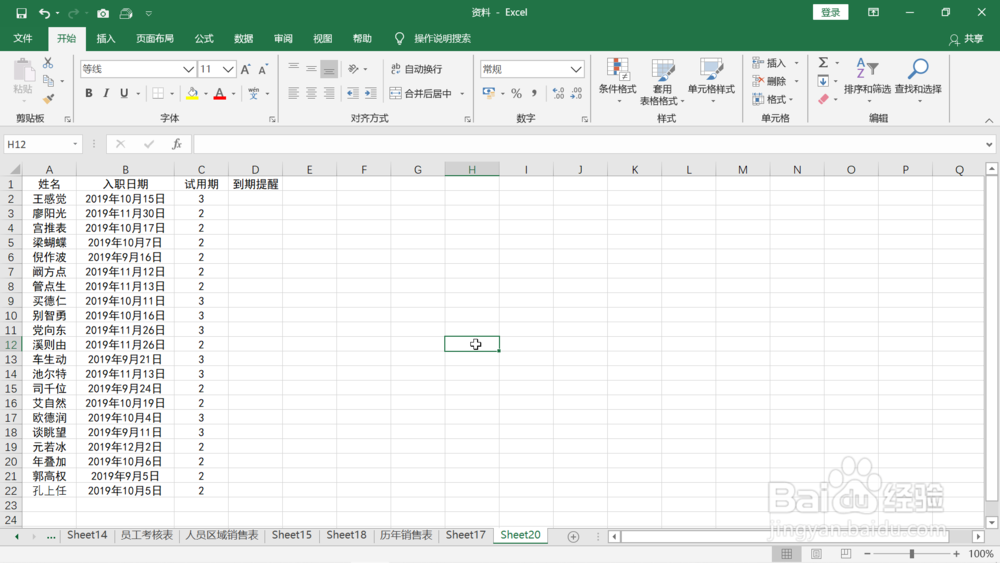This screenshot has height=563, width=1000.
Task: Apply yellow fill color
Action: 192,94
